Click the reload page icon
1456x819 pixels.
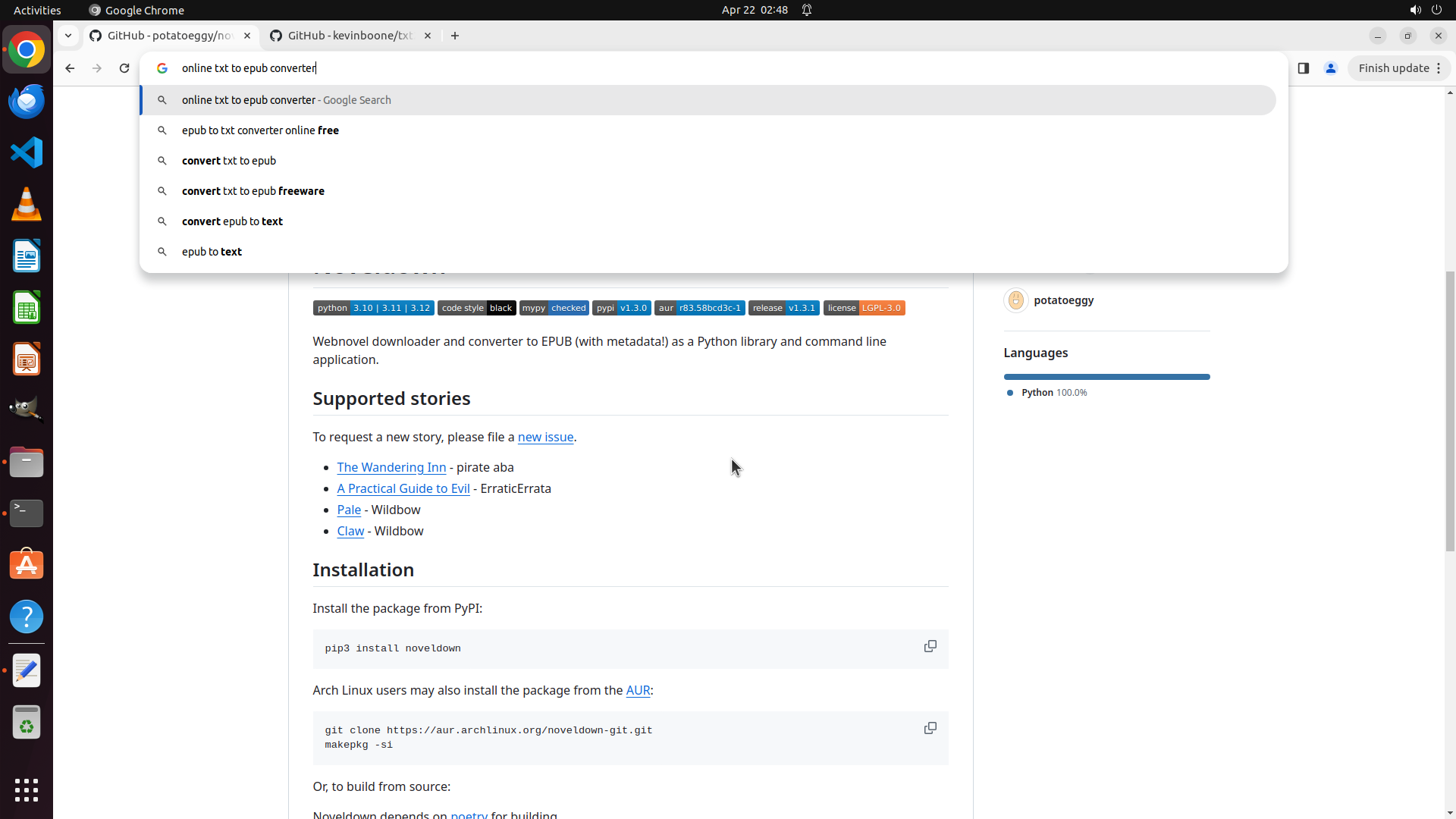point(124,68)
